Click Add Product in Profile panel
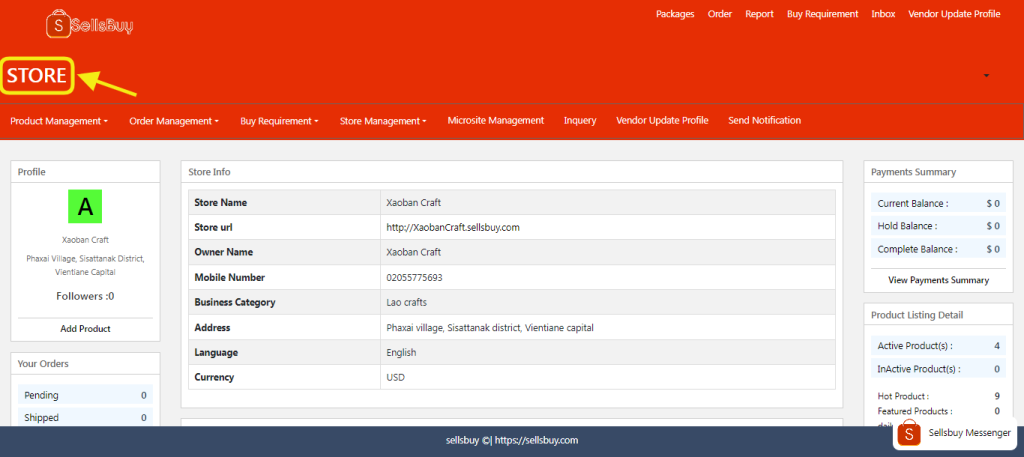The image size is (1024, 457). click(x=86, y=329)
